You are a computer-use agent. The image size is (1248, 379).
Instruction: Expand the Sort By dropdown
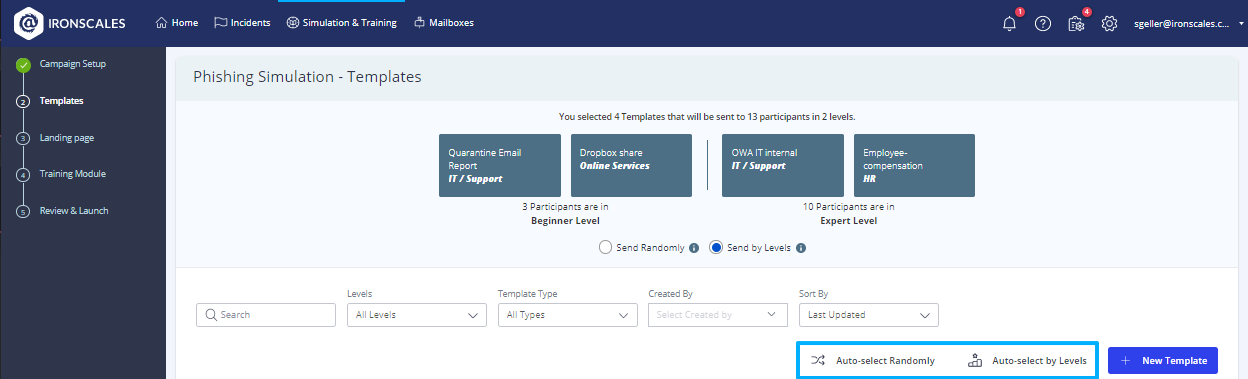tap(868, 314)
